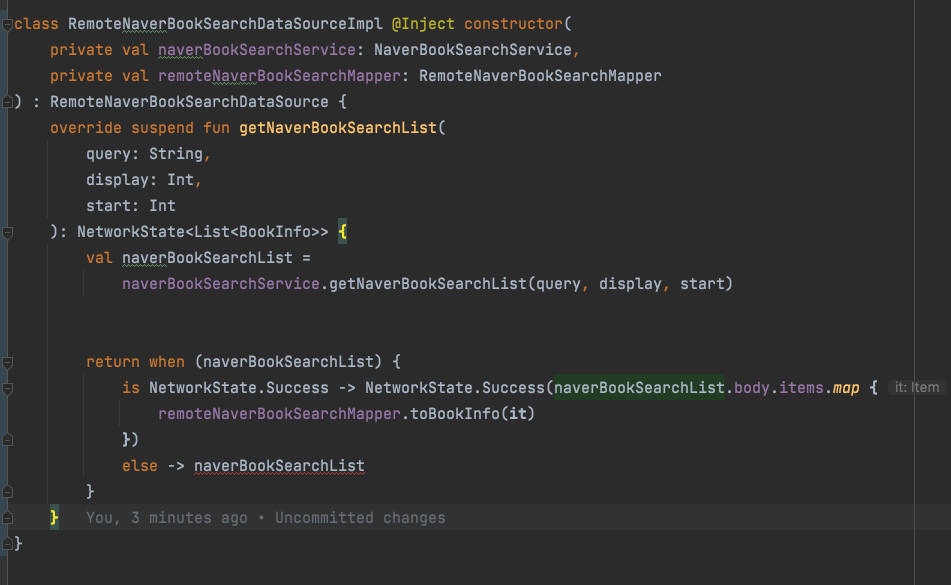Click the 'else' keyword

(x=139, y=466)
